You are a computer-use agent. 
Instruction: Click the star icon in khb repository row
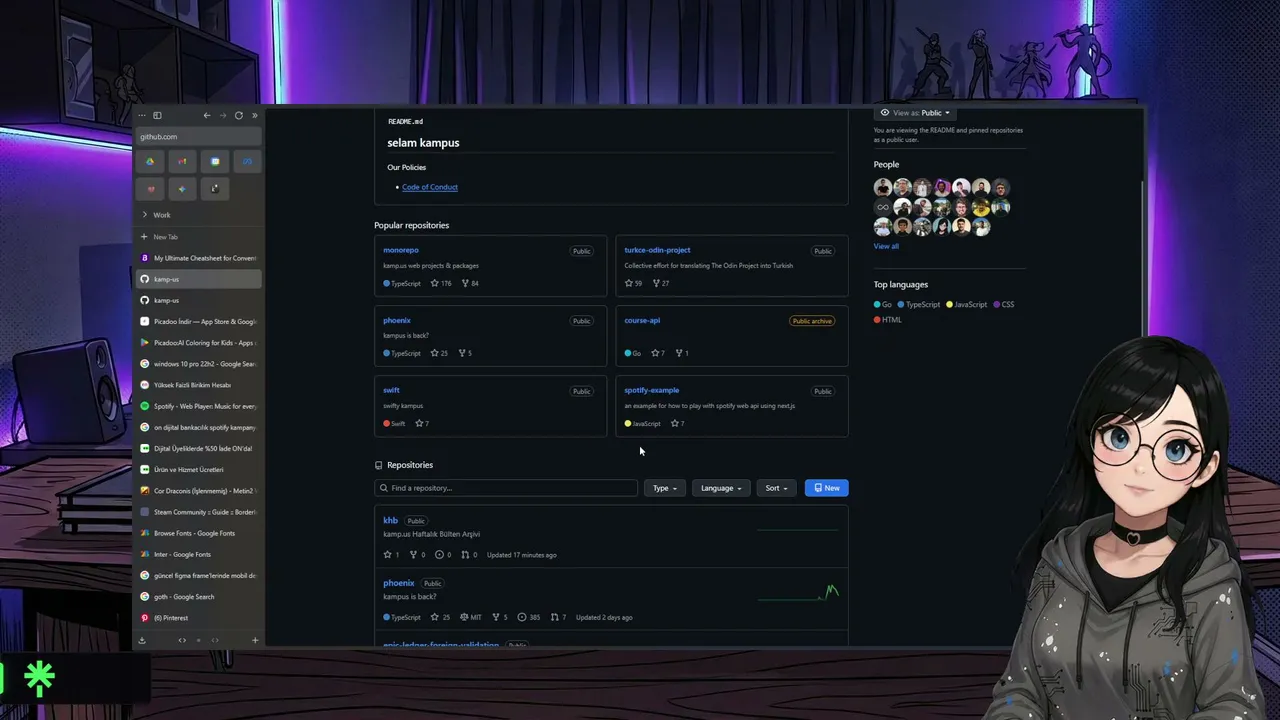388,555
